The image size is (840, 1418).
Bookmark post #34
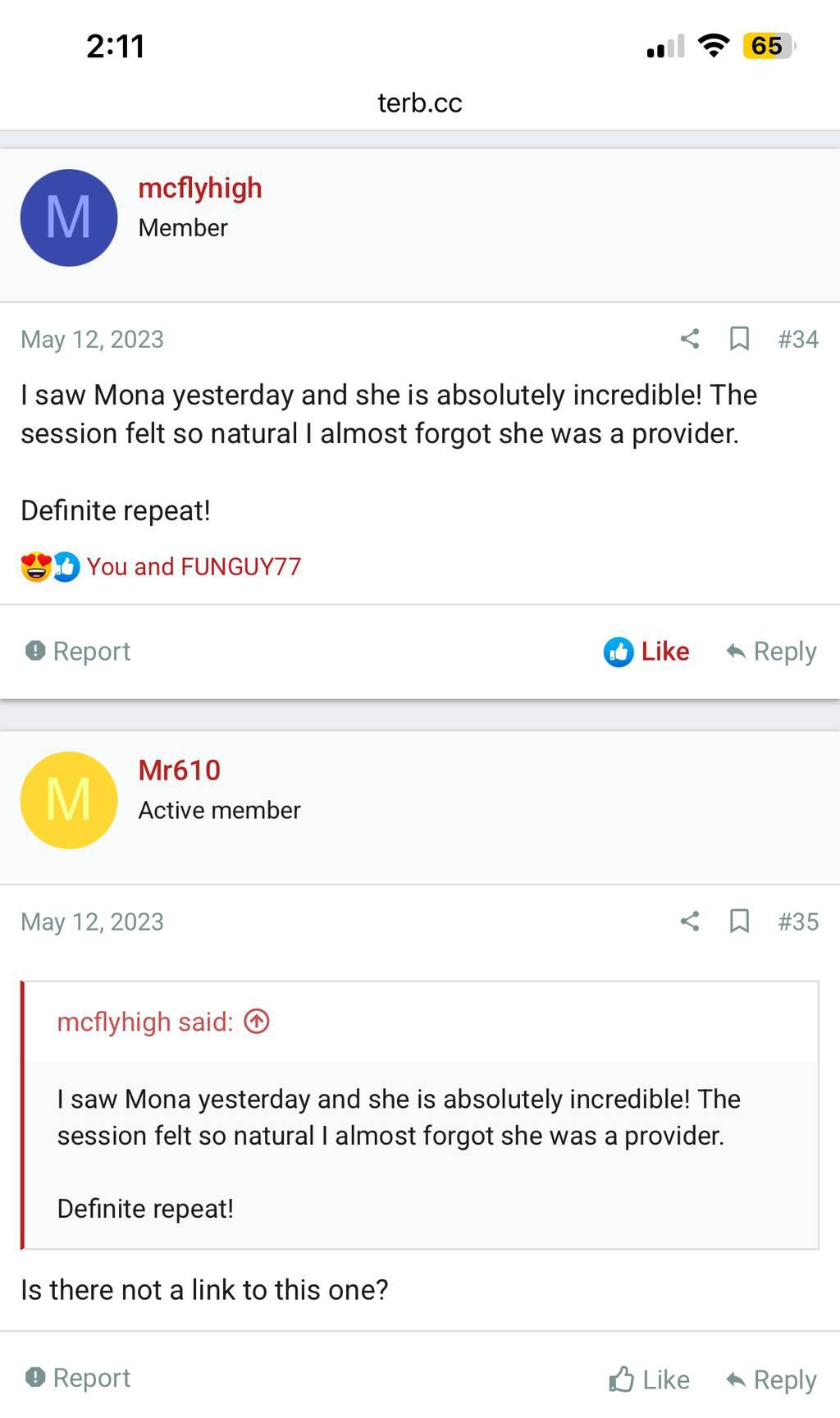739,339
